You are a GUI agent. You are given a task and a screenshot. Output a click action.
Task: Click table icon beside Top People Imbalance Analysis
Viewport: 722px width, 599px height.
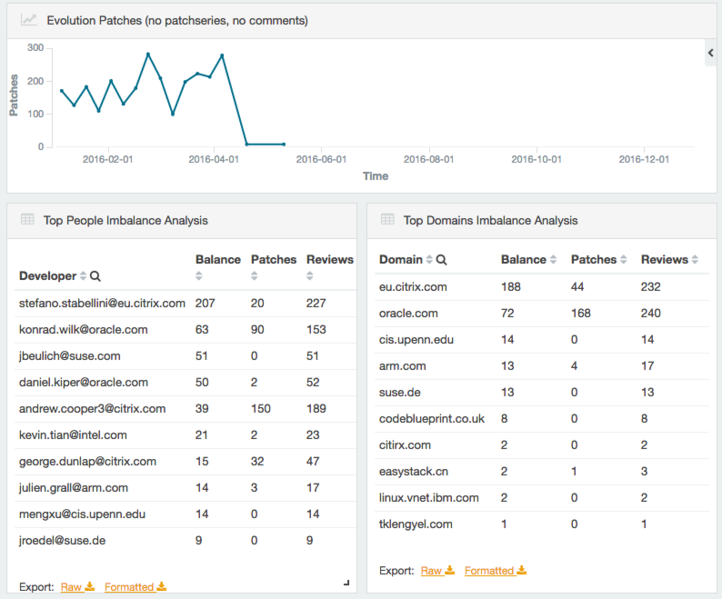tap(27, 220)
